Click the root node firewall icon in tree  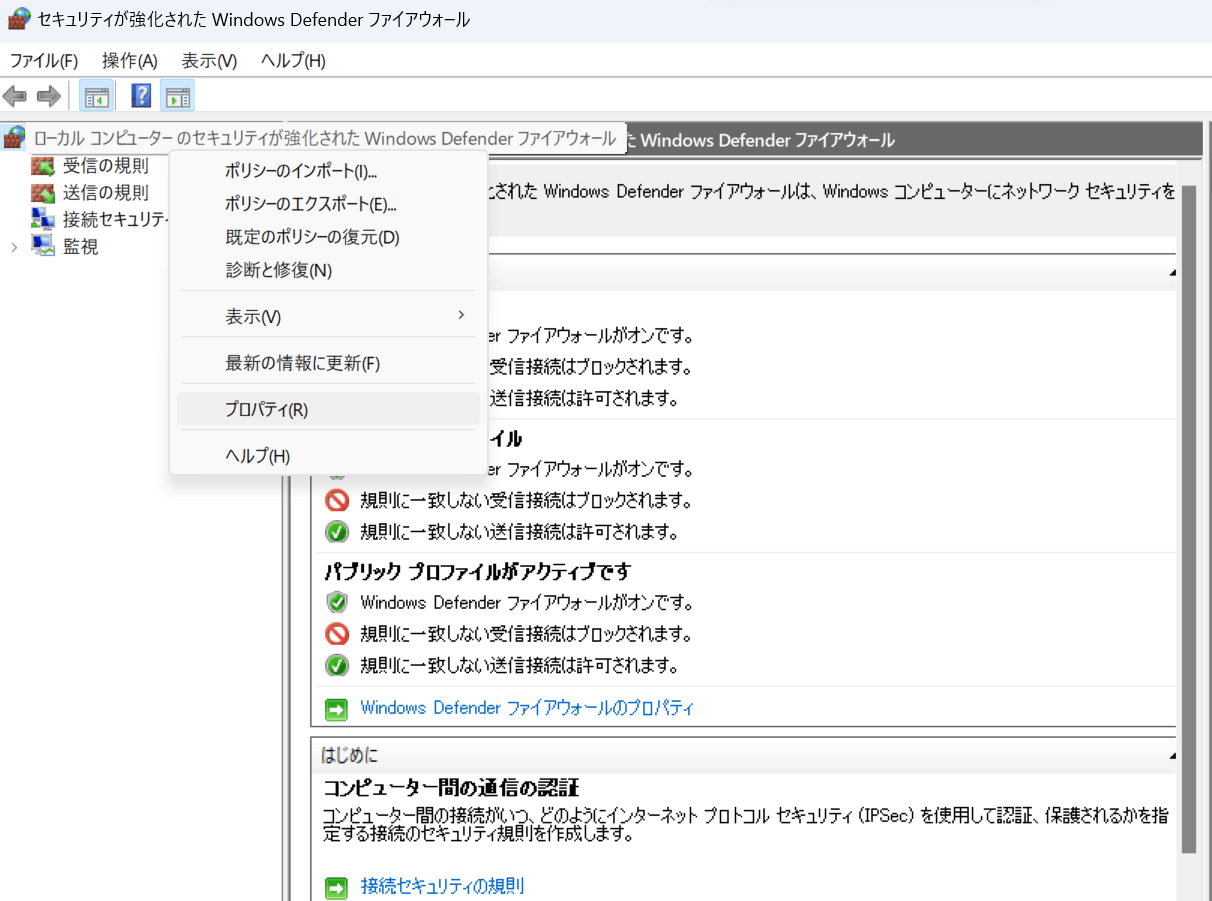pos(14,138)
